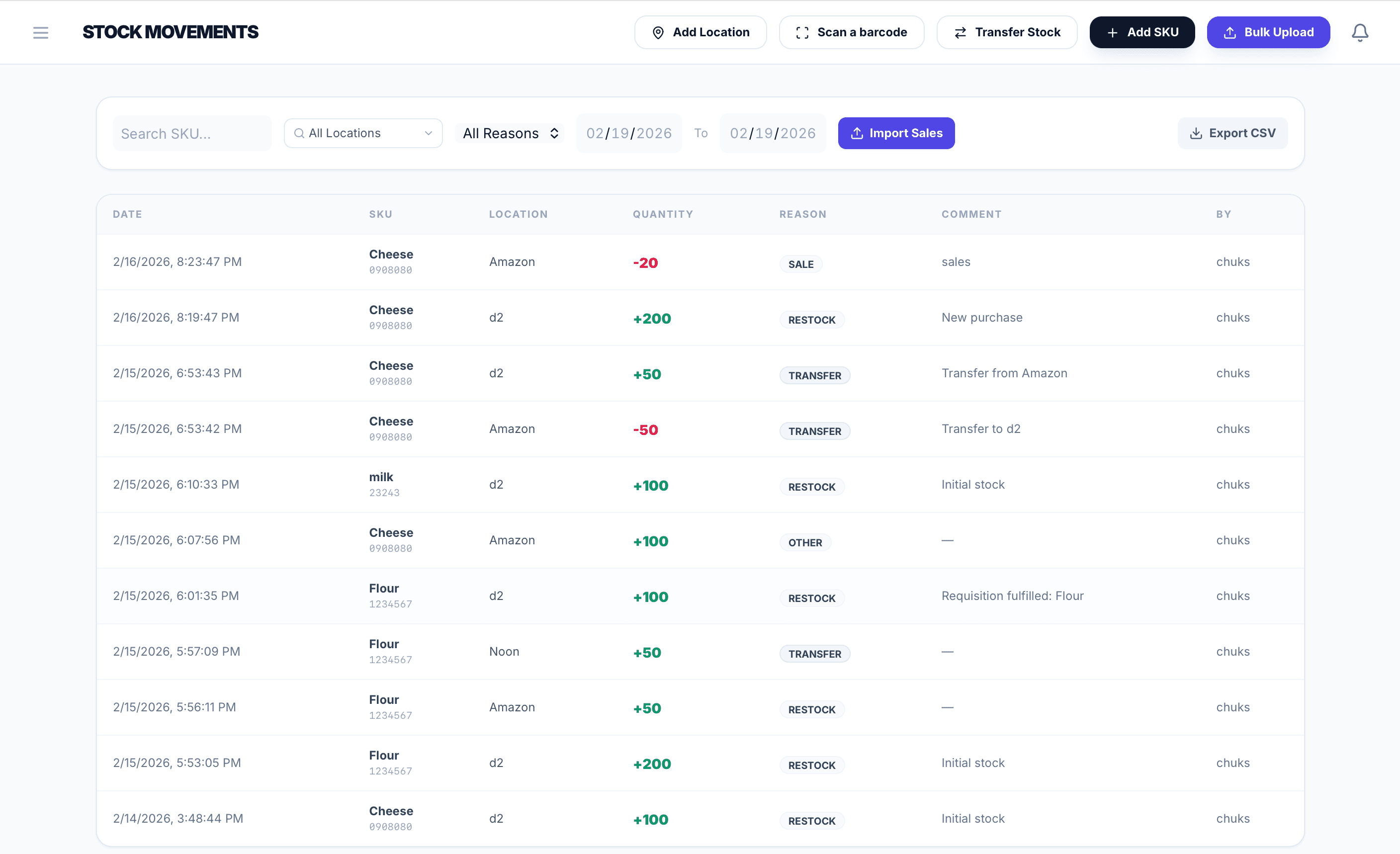Expand the All Locations dropdown chevron

click(429, 133)
